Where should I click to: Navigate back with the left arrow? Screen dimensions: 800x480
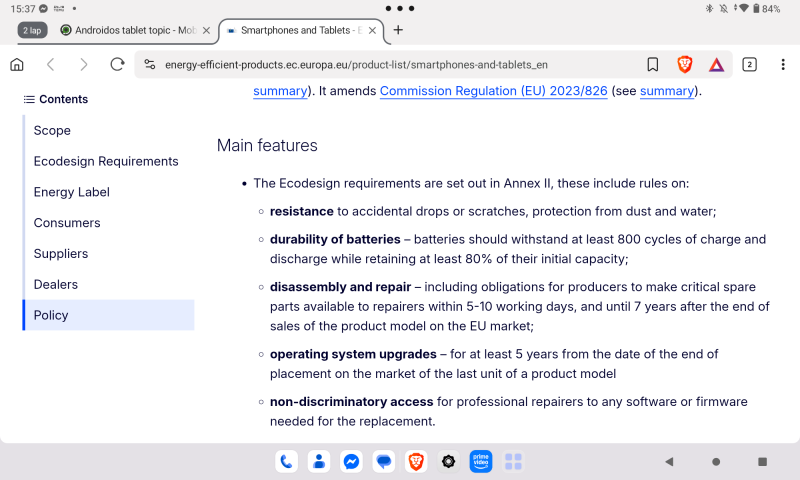51,65
